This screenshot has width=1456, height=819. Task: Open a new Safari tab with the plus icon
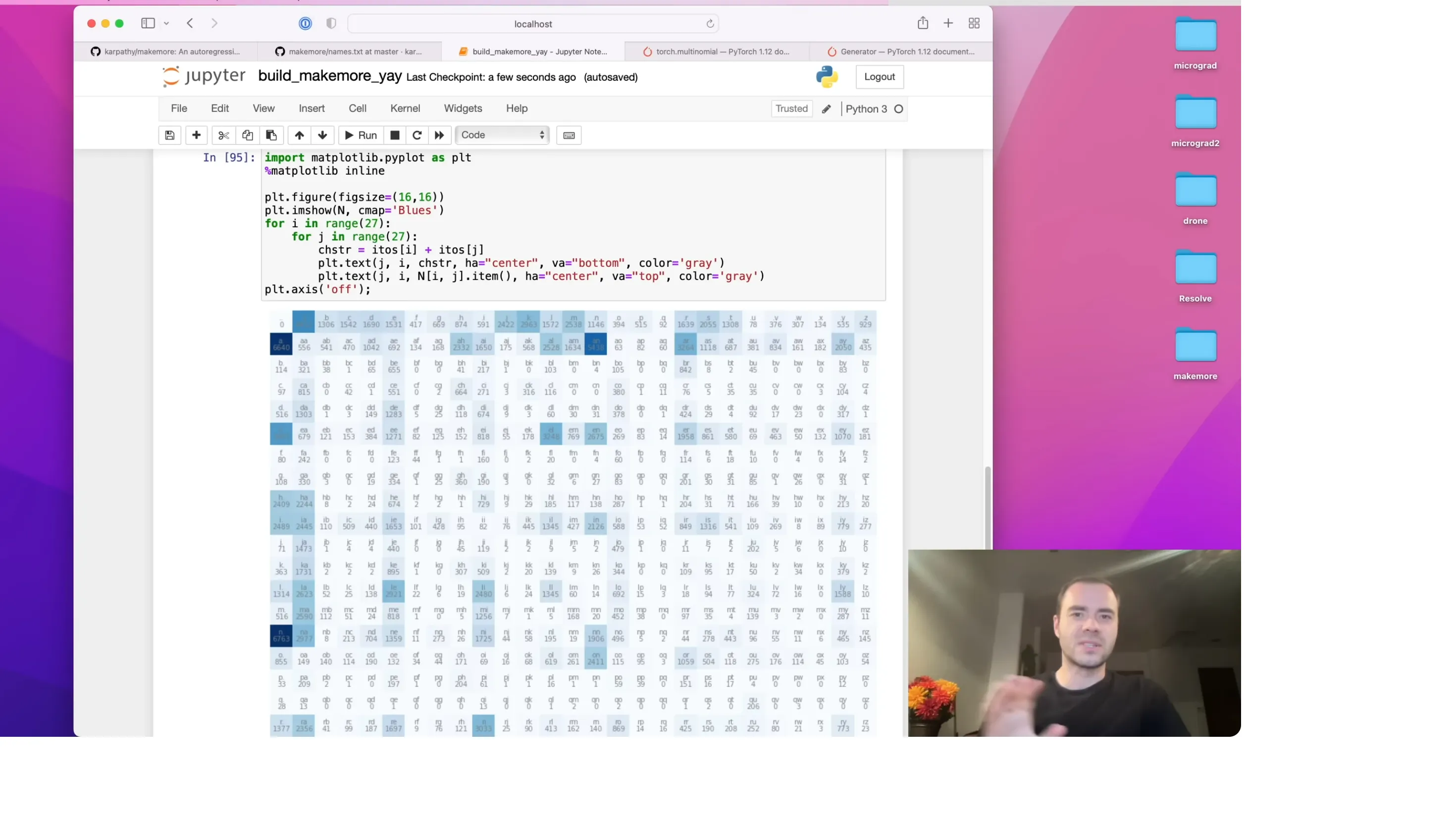click(948, 23)
